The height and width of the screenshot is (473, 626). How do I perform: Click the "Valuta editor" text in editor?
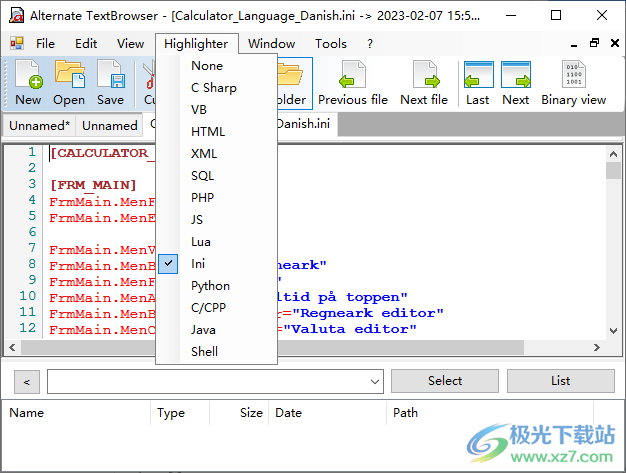pos(350,329)
